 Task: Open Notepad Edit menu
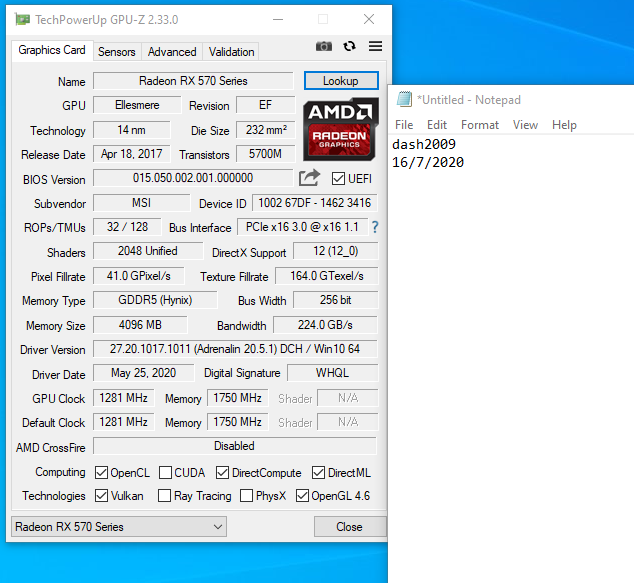click(437, 125)
